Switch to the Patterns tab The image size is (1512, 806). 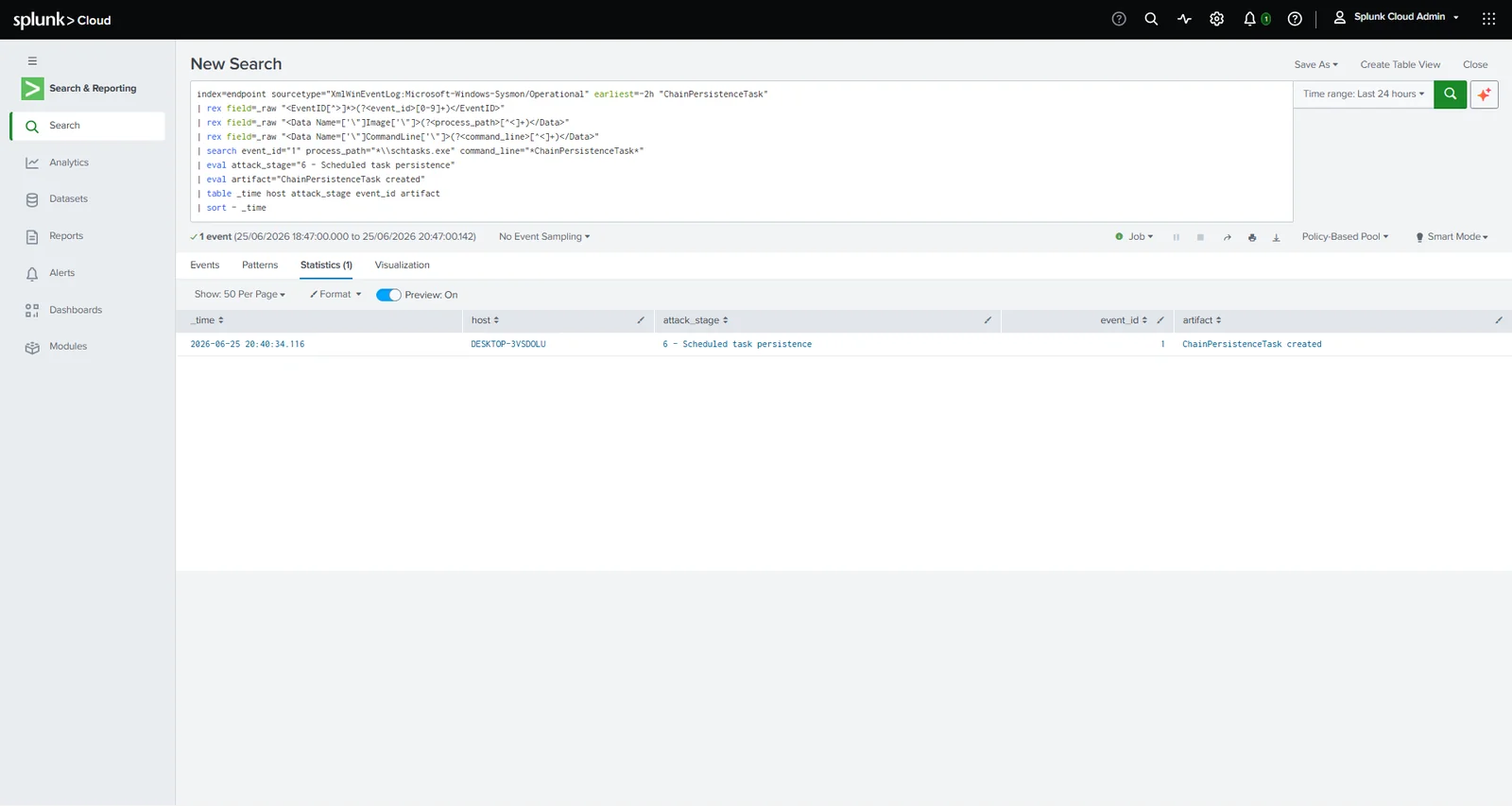coord(260,266)
